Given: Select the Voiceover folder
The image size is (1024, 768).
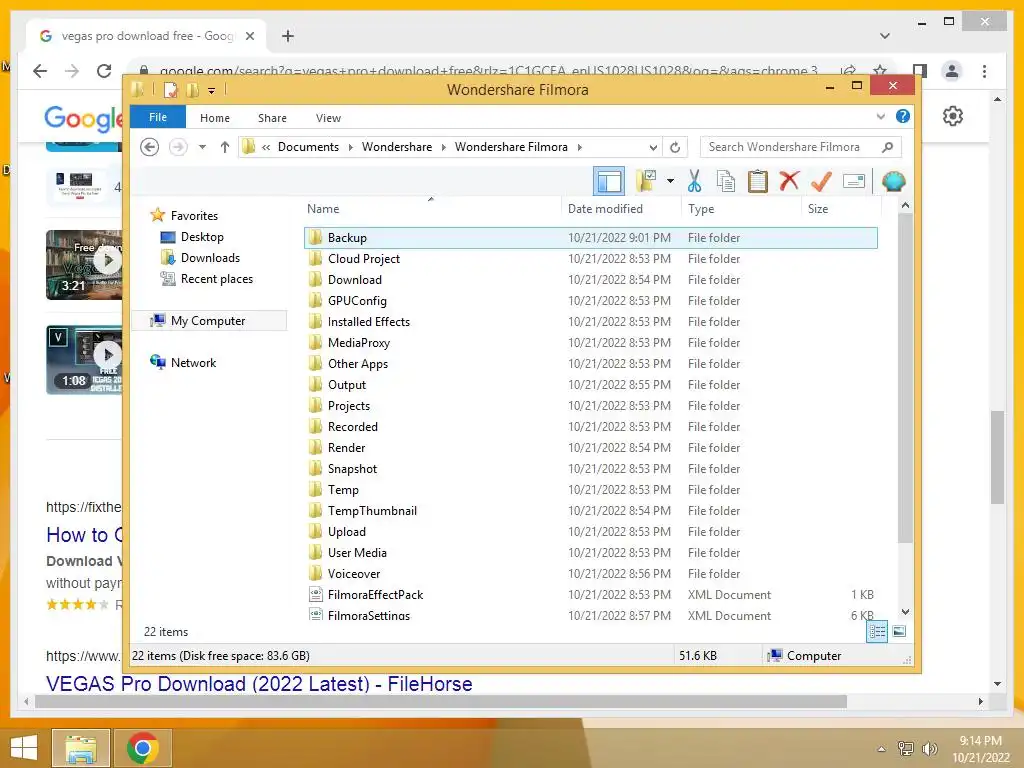Looking at the screenshot, I should click(x=590, y=573).
